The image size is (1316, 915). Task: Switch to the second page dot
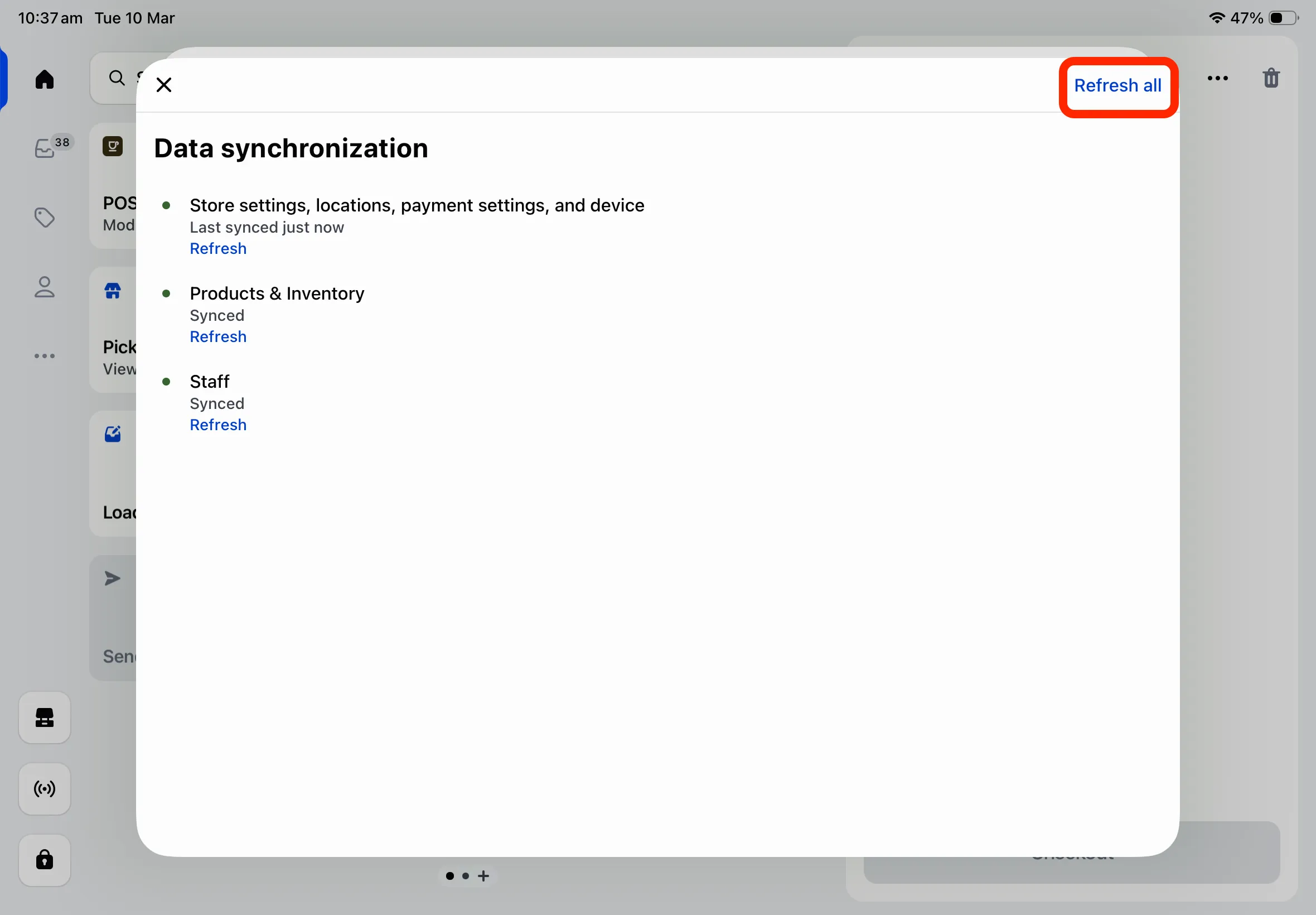(466, 876)
